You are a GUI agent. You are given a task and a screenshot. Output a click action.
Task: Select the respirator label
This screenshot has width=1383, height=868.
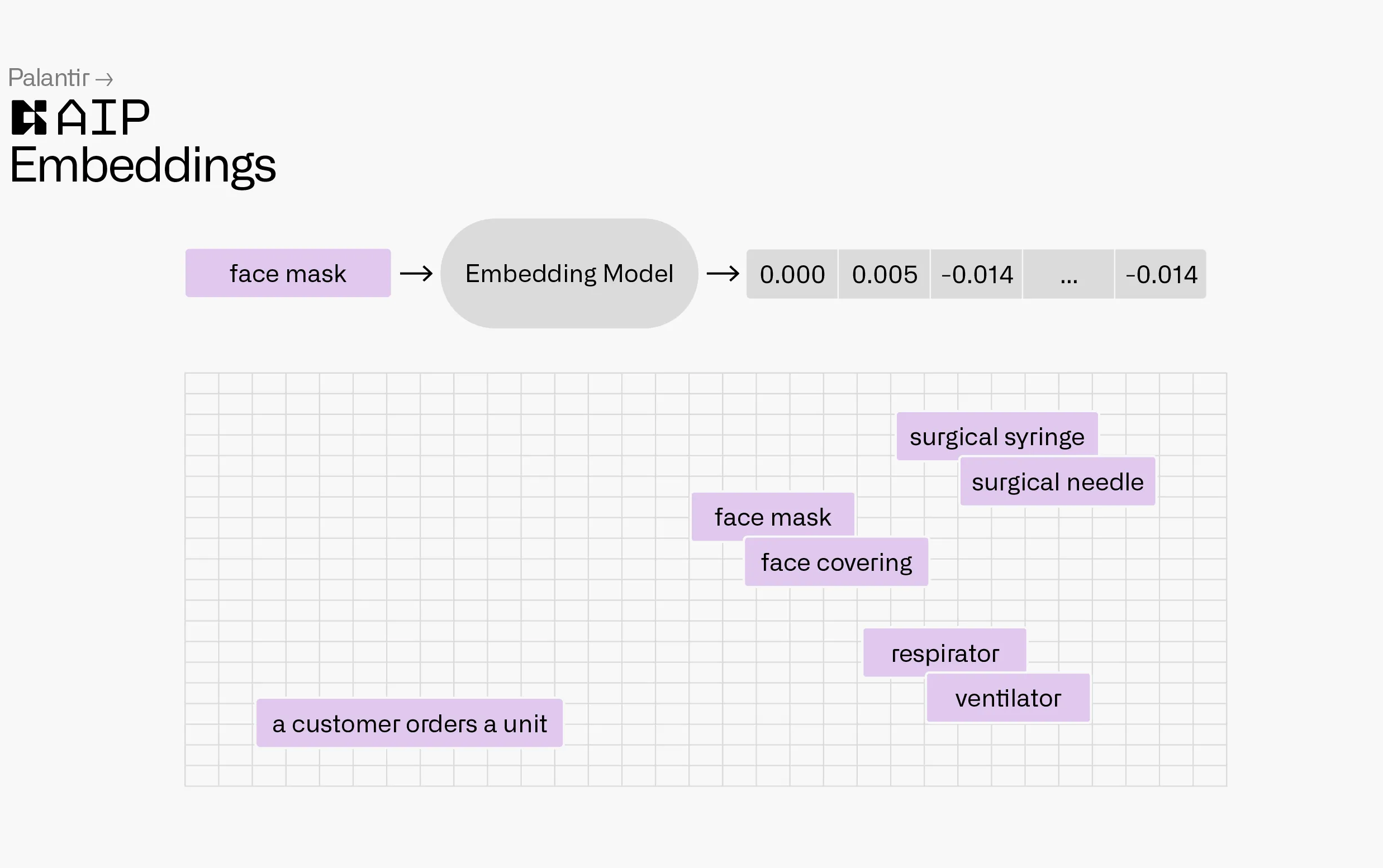(945, 653)
